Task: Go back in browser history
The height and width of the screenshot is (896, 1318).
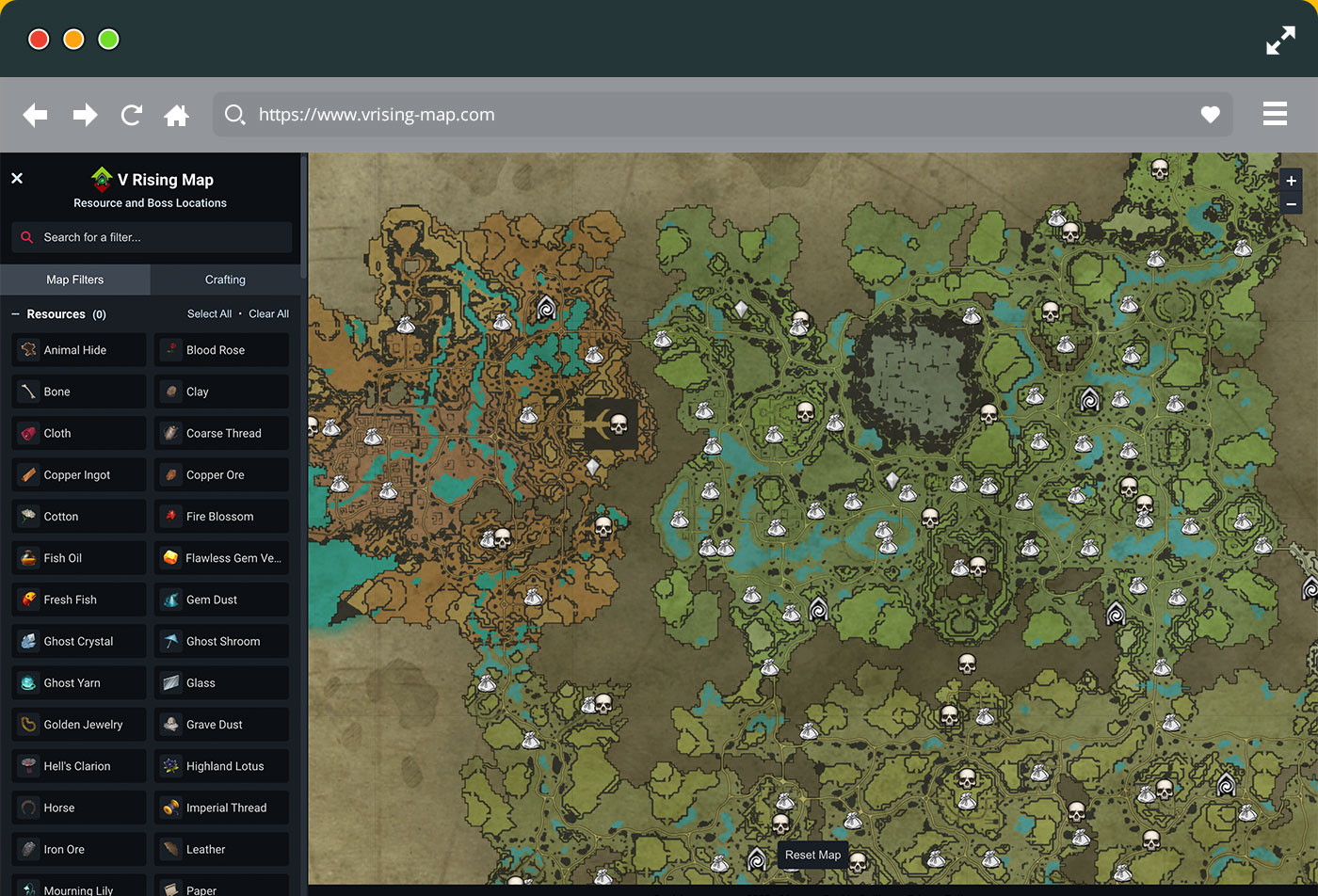Action: point(35,115)
